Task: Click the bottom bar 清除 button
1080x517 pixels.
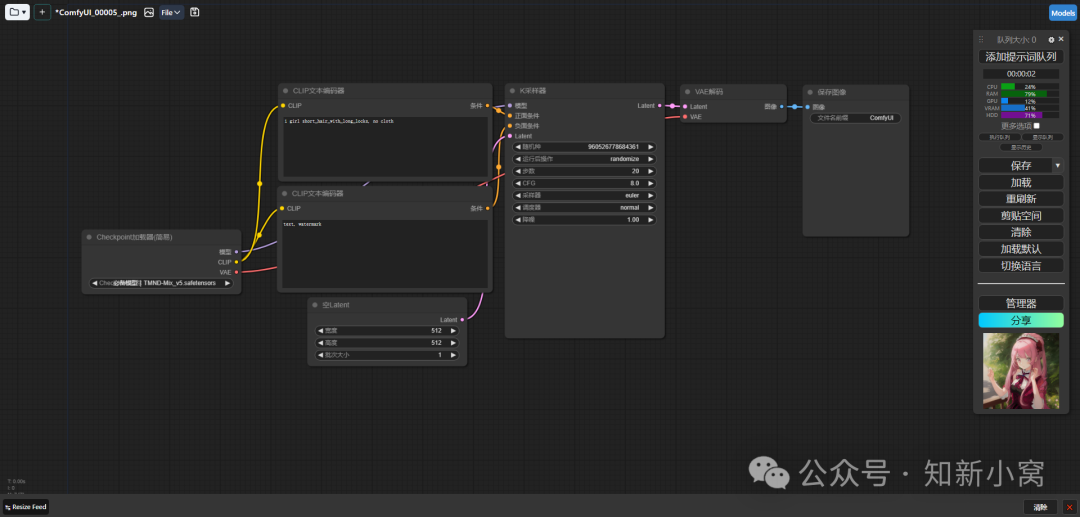Action: coord(1040,507)
